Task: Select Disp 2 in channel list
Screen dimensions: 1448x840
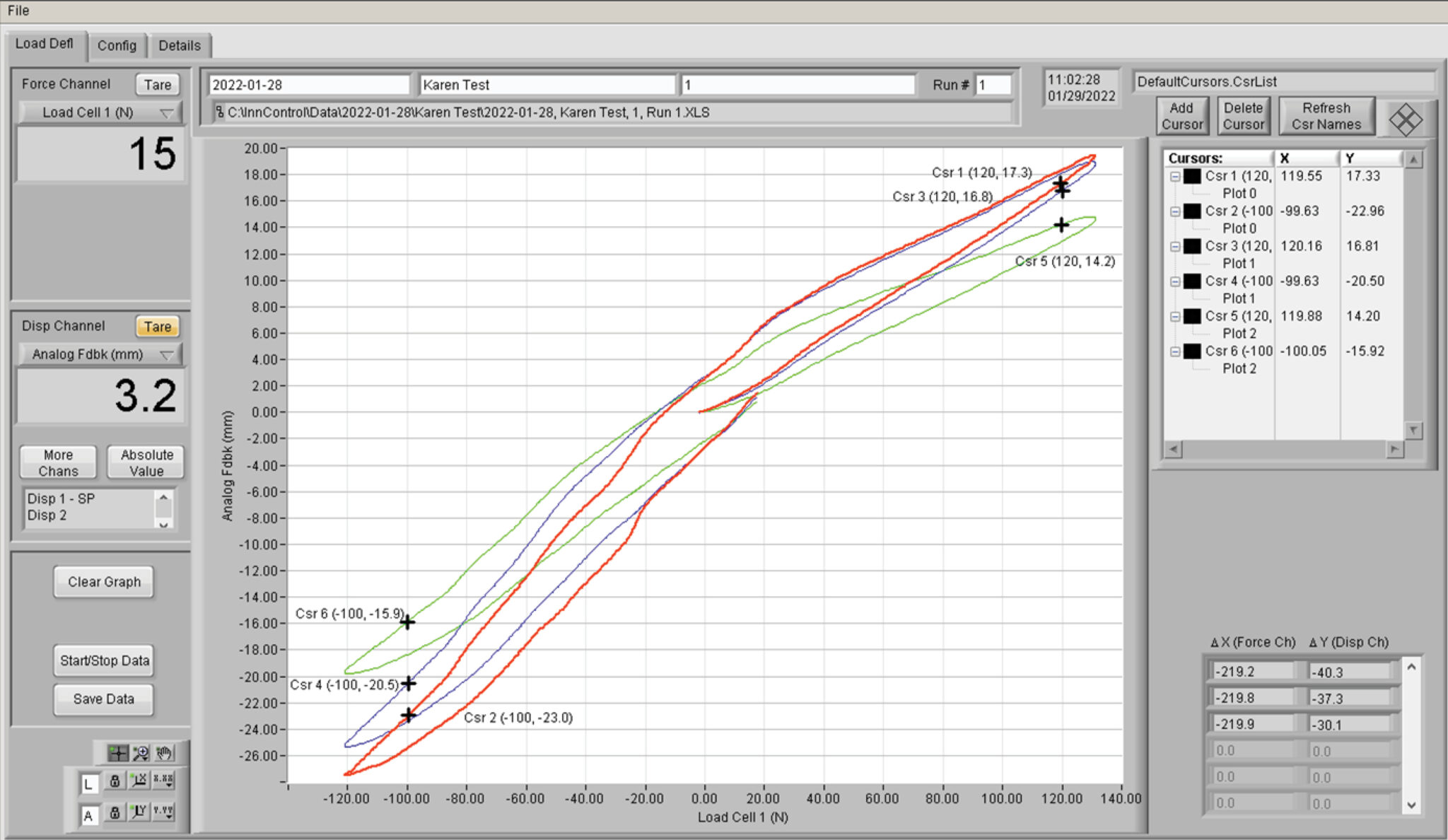Action: (x=47, y=515)
